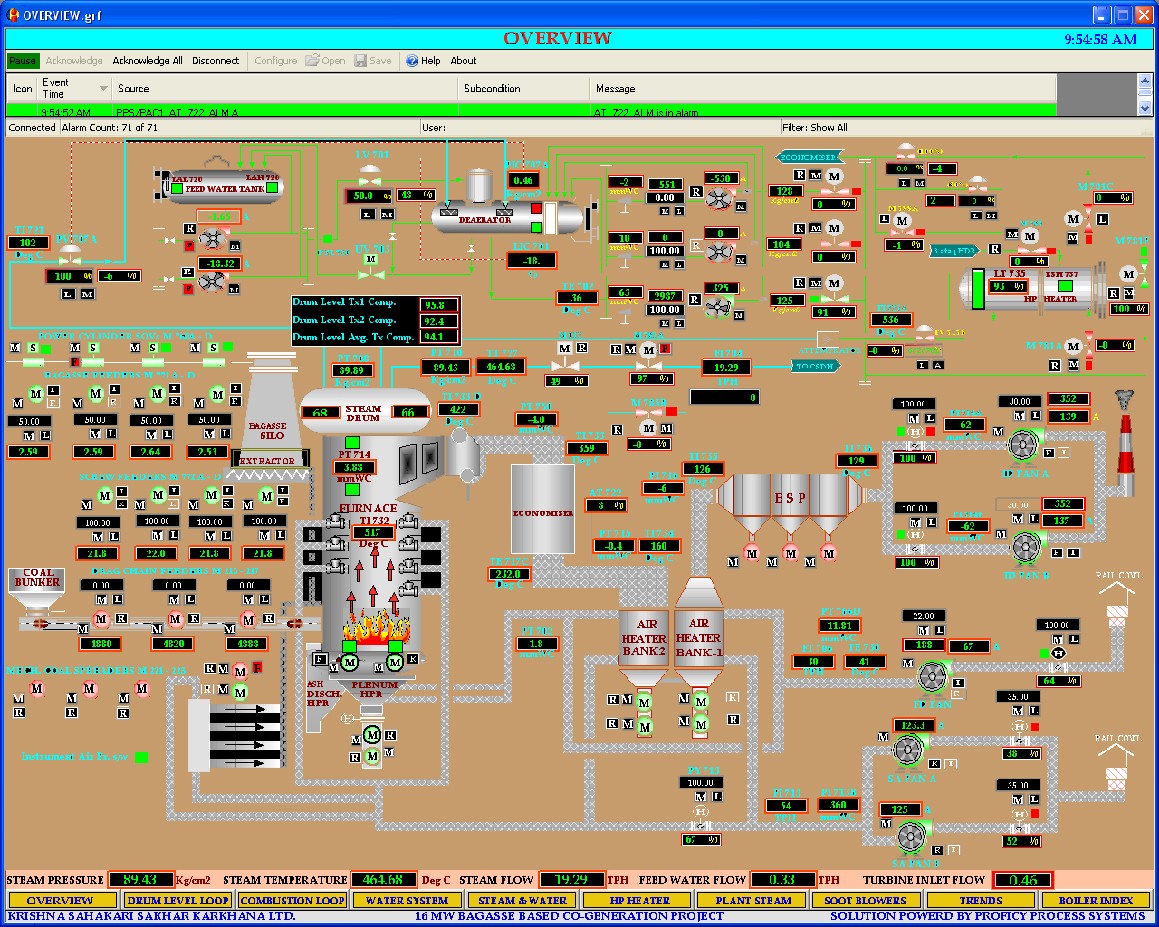Viewport: 1159px width, 927px height.
Task: Click the TO SDH arrow tag
Action: coord(815,366)
